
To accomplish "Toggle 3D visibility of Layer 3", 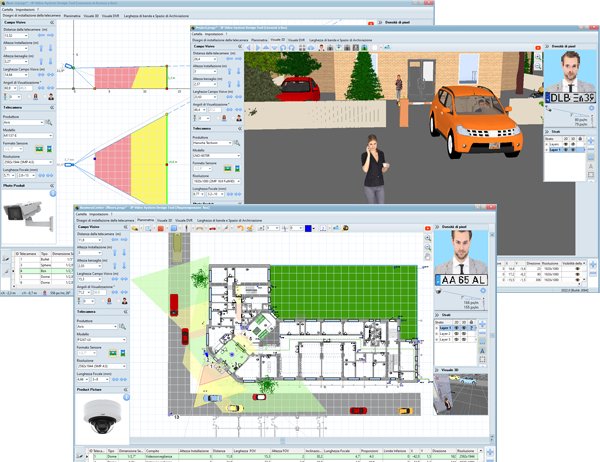I will tap(464, 340).
